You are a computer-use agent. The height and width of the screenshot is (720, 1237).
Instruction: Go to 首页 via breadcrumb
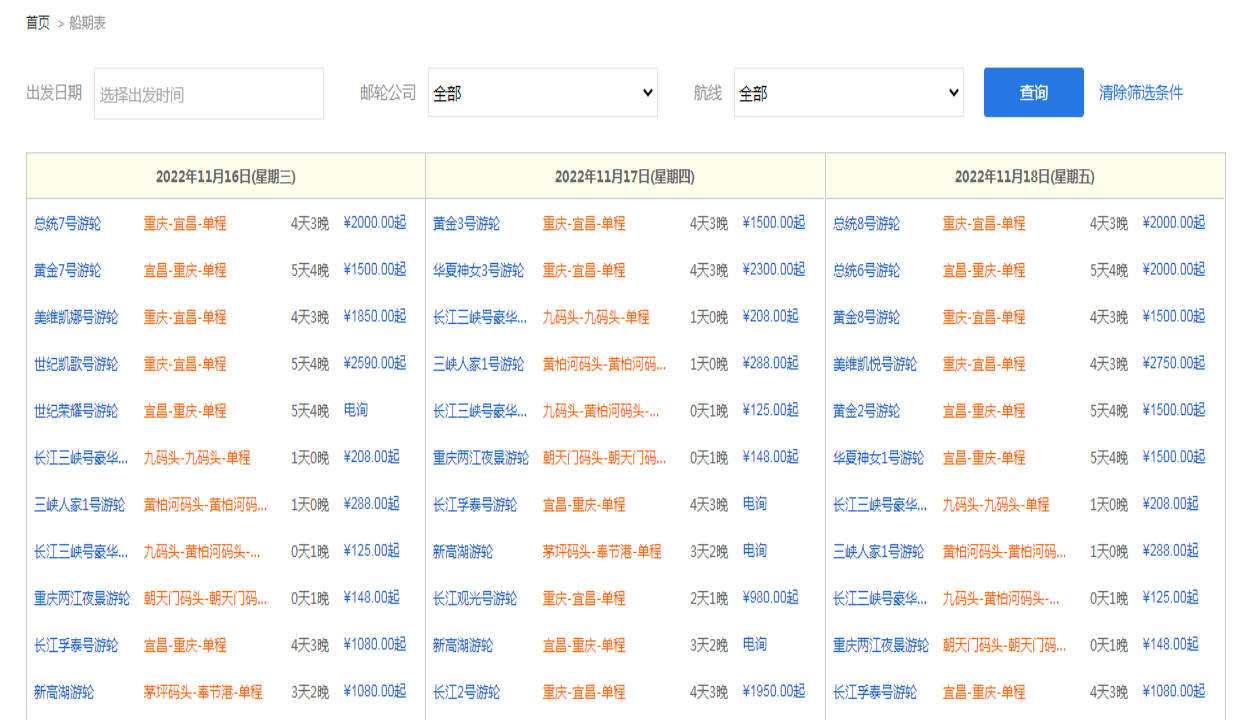[x=38, y=23]
